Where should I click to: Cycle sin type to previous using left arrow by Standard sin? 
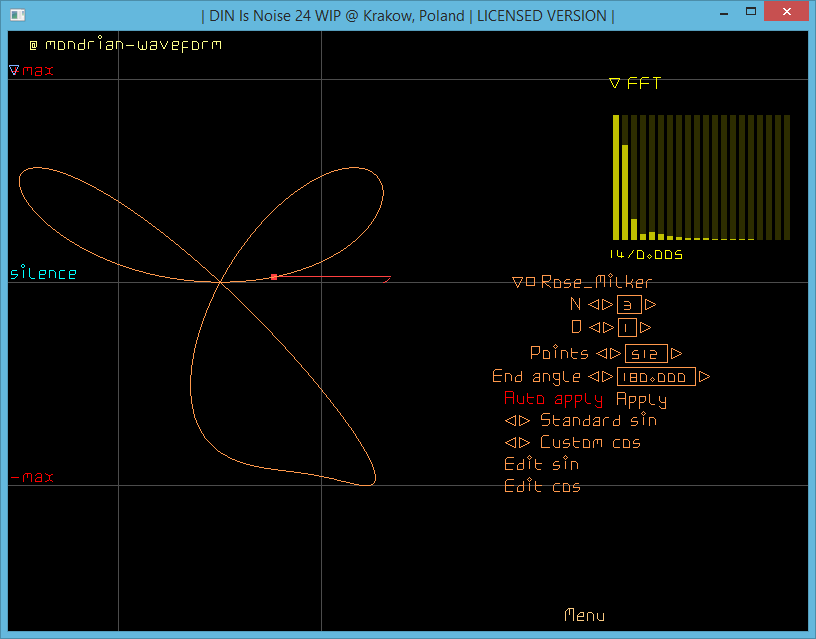pyautogui.click(x=510, y=421)
